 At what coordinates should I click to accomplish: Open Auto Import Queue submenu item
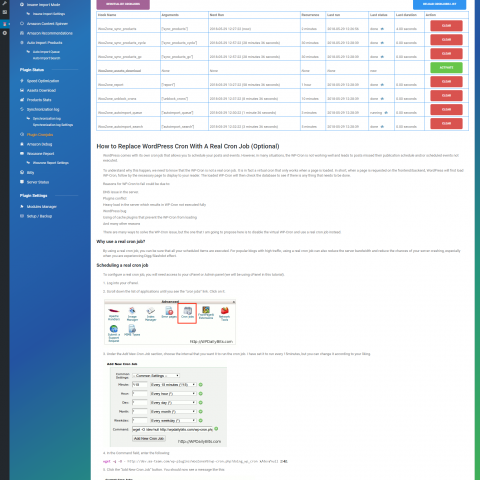point(46,52)
